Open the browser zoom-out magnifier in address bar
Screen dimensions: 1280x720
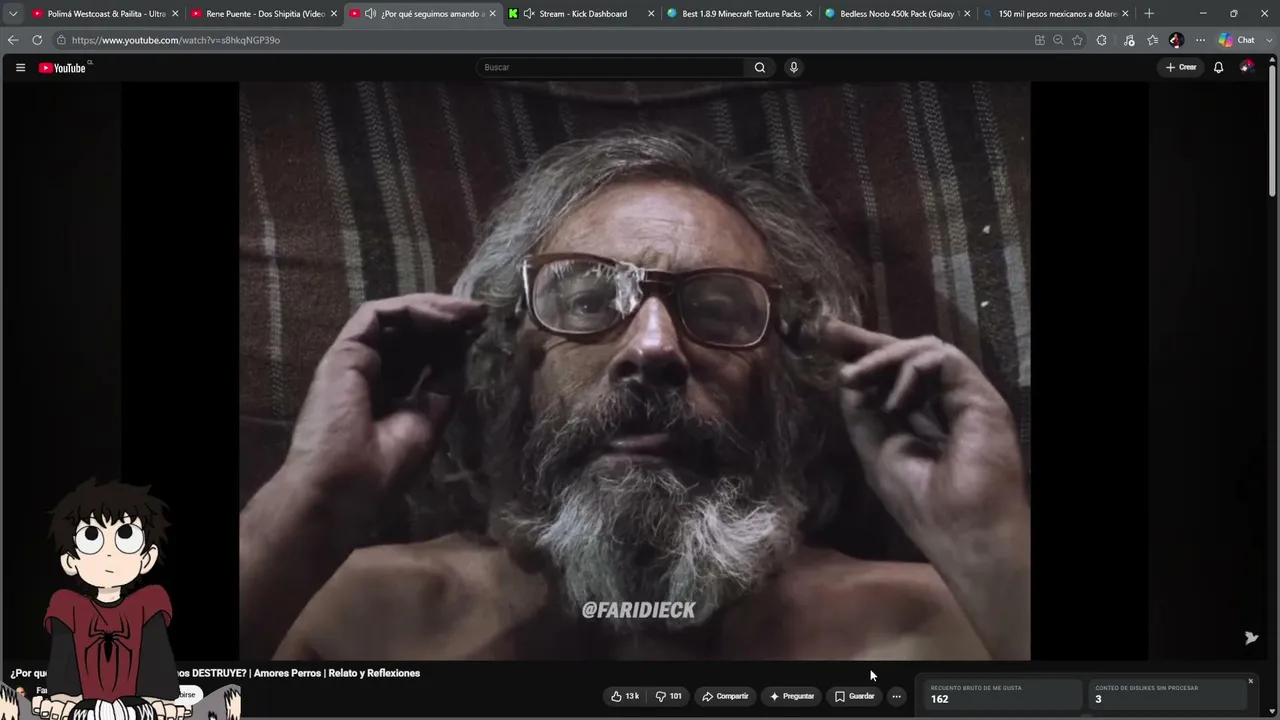[x=1058, y=40]
